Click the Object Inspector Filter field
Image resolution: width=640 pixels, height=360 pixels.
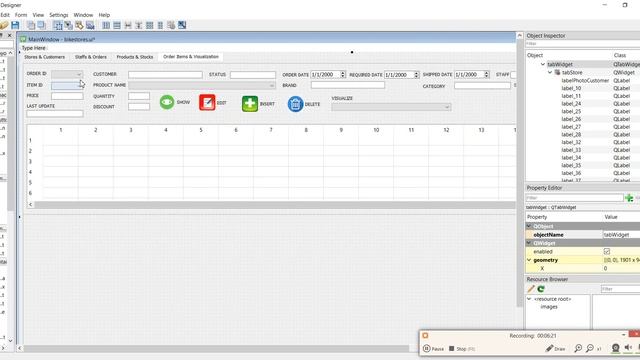point(583,44)
